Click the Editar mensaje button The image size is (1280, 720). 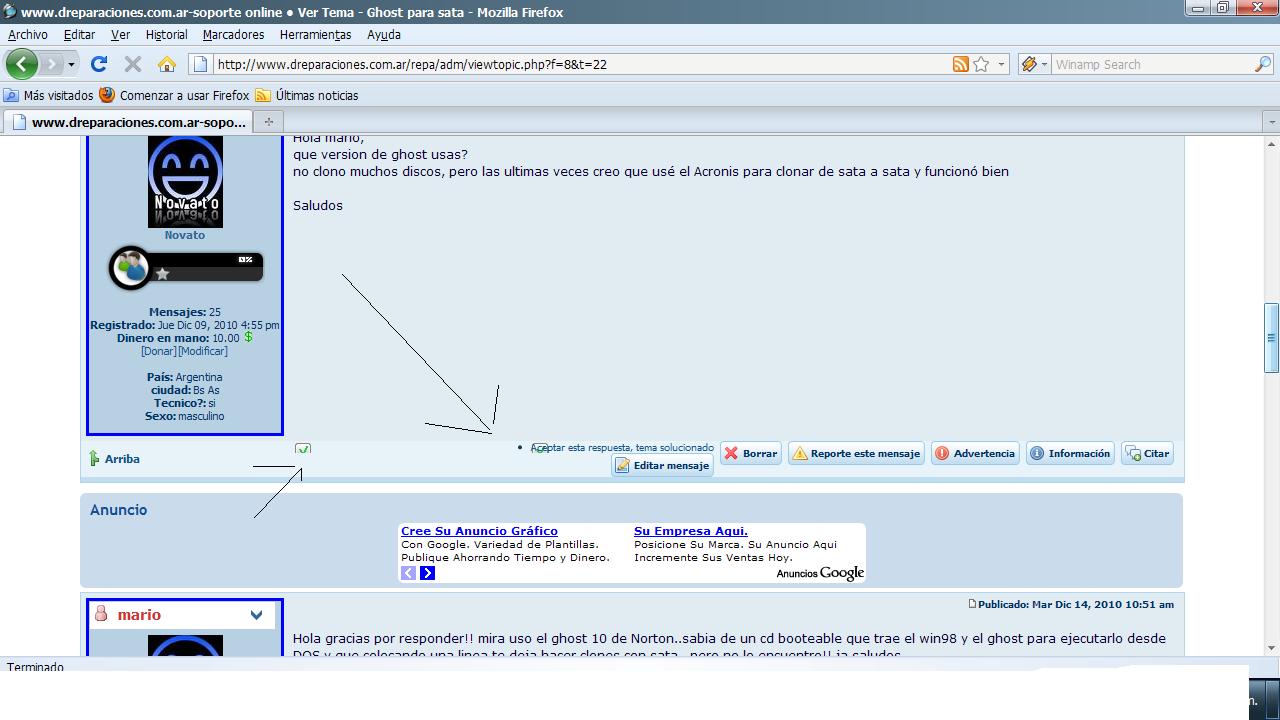tap(662, 466)
